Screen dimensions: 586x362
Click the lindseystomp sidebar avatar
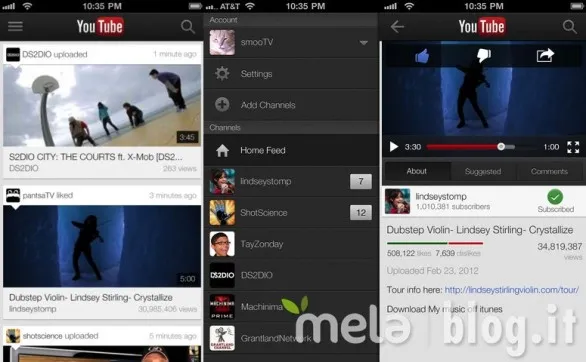pyautogui.click(x=222, y=182)
